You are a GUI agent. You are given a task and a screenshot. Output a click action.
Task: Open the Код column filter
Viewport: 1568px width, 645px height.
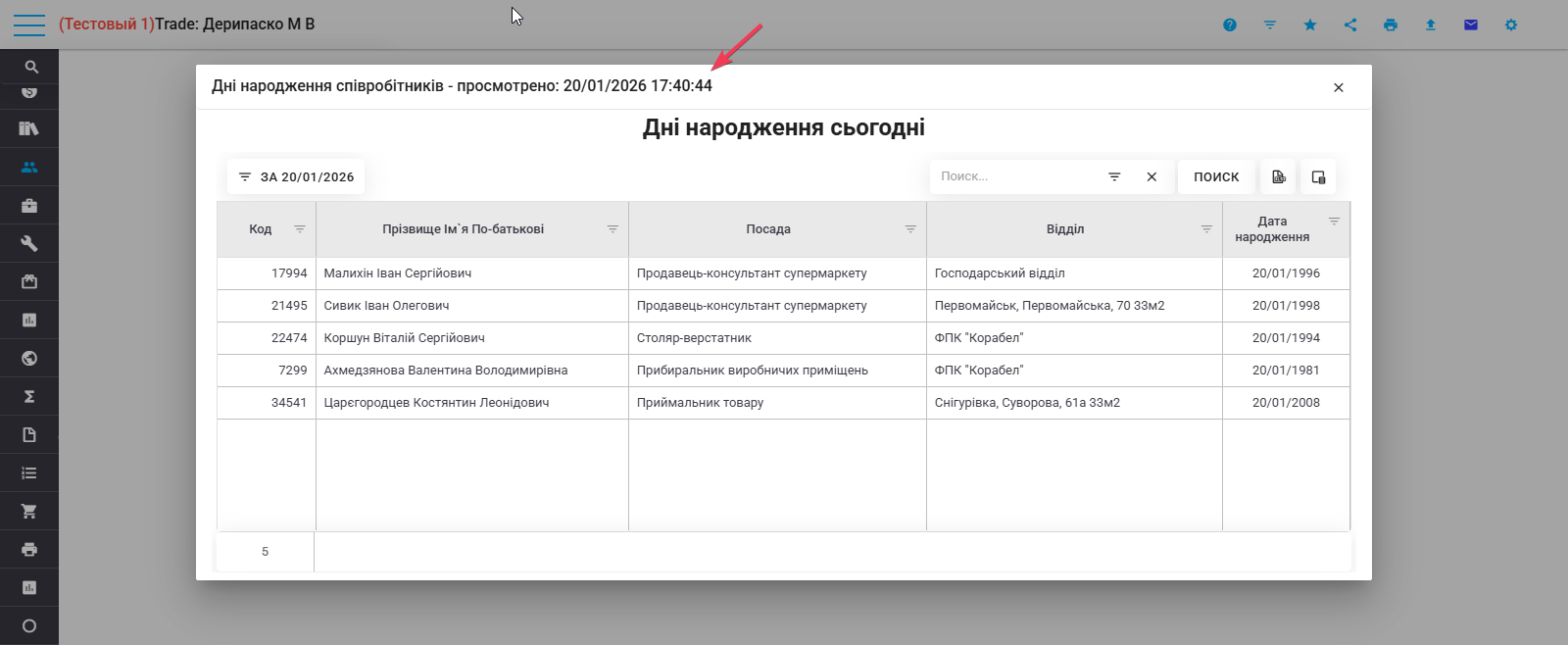coord(300,228)
